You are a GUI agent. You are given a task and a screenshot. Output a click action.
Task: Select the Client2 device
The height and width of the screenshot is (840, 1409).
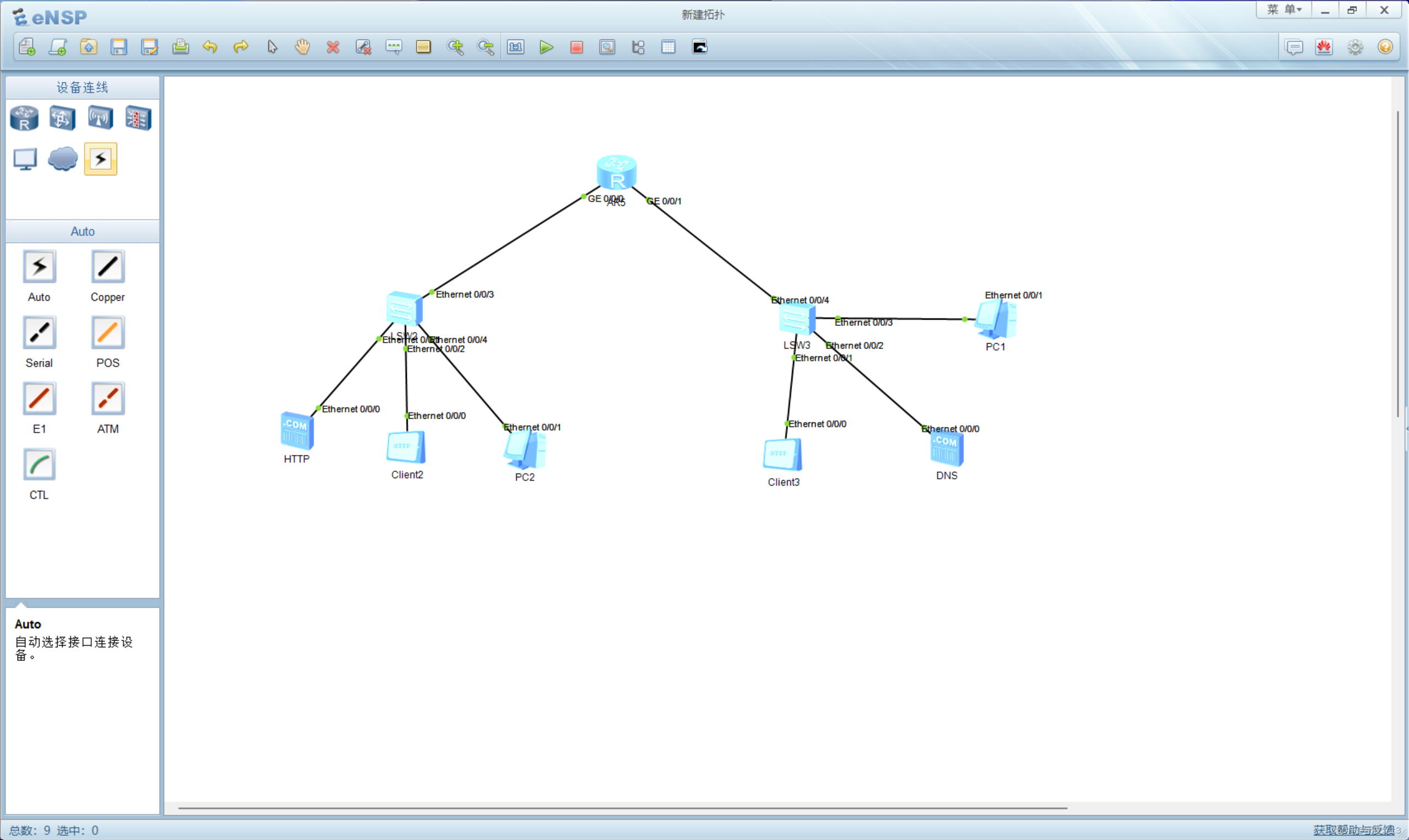pos(406,448)
